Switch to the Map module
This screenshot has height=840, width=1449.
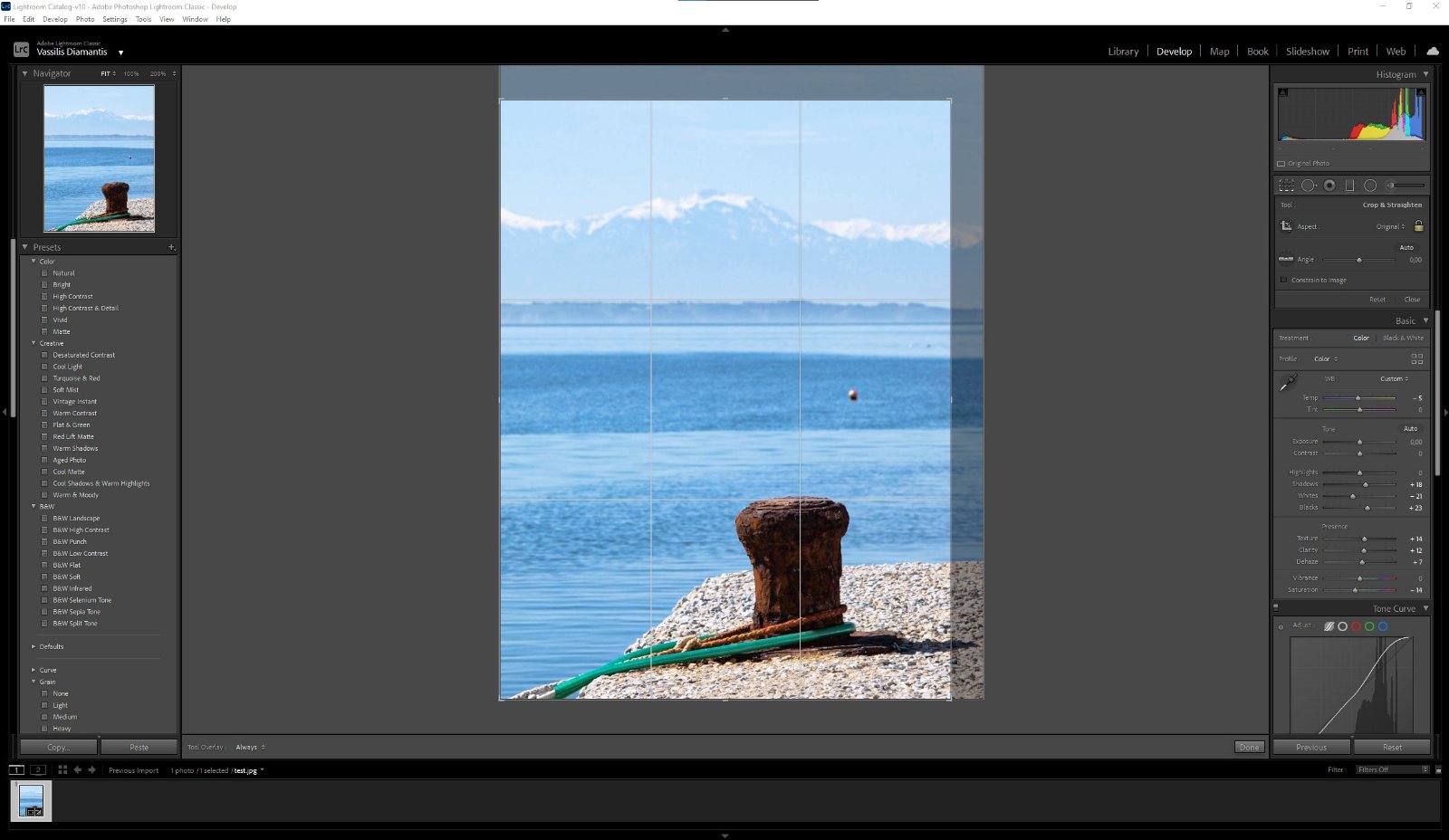1220,52
